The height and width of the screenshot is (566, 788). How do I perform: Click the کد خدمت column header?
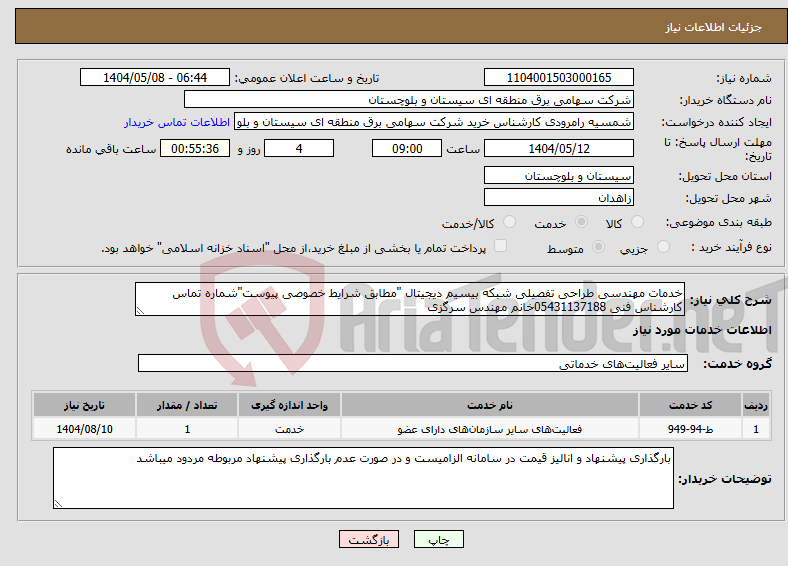pyautogui.click(x=691, y=405)
